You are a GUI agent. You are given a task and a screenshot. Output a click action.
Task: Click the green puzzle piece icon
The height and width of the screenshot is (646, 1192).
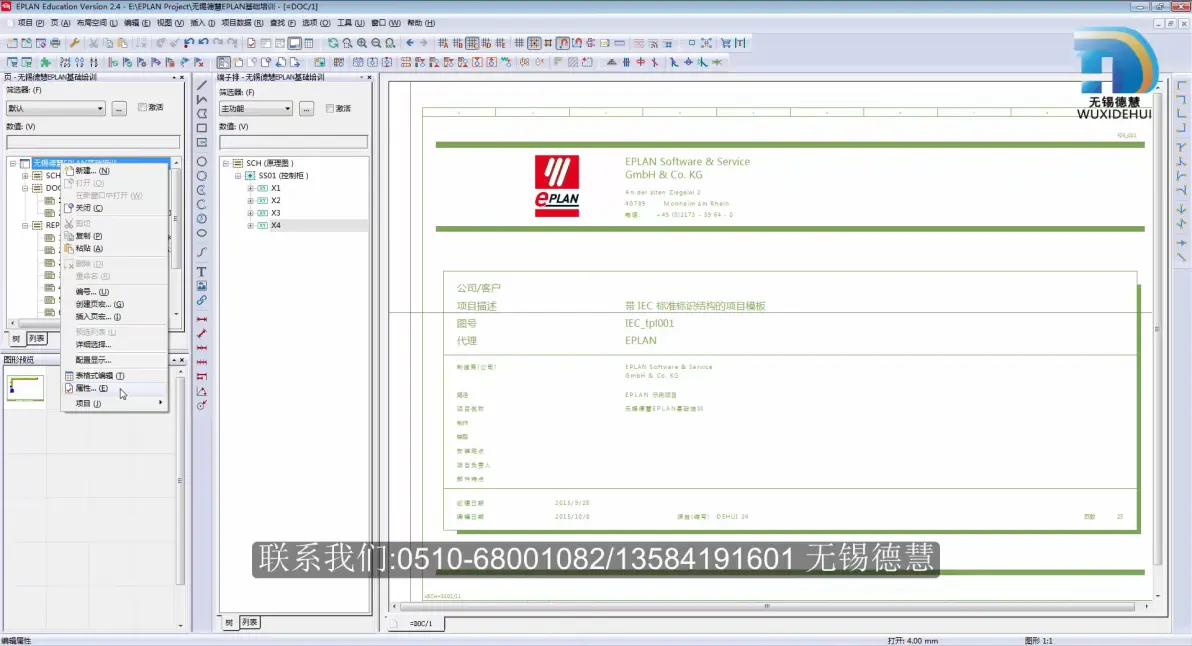(x=46, y=62)
